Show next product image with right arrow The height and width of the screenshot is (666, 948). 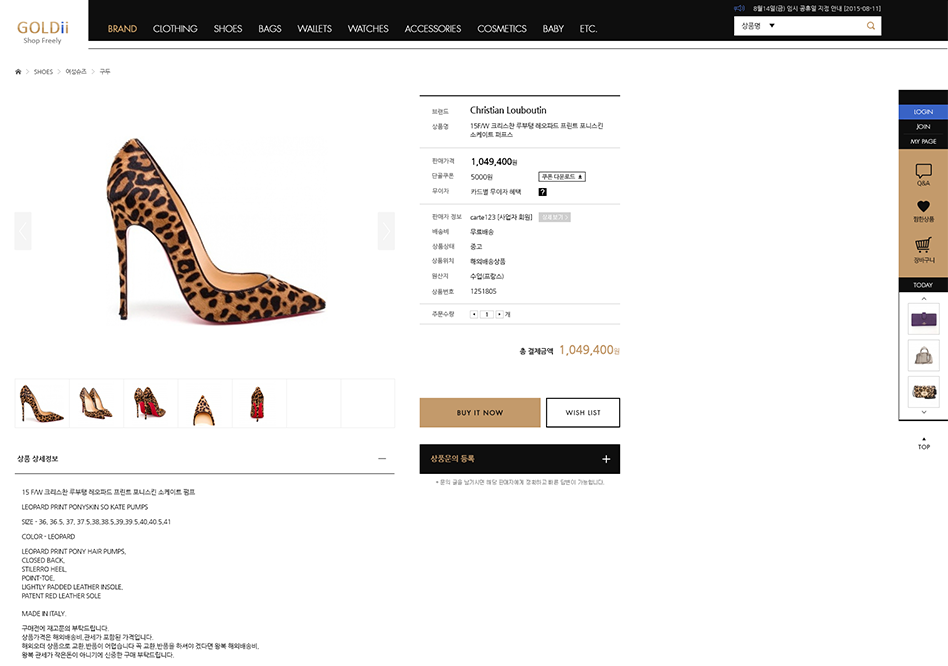point(386,231)
